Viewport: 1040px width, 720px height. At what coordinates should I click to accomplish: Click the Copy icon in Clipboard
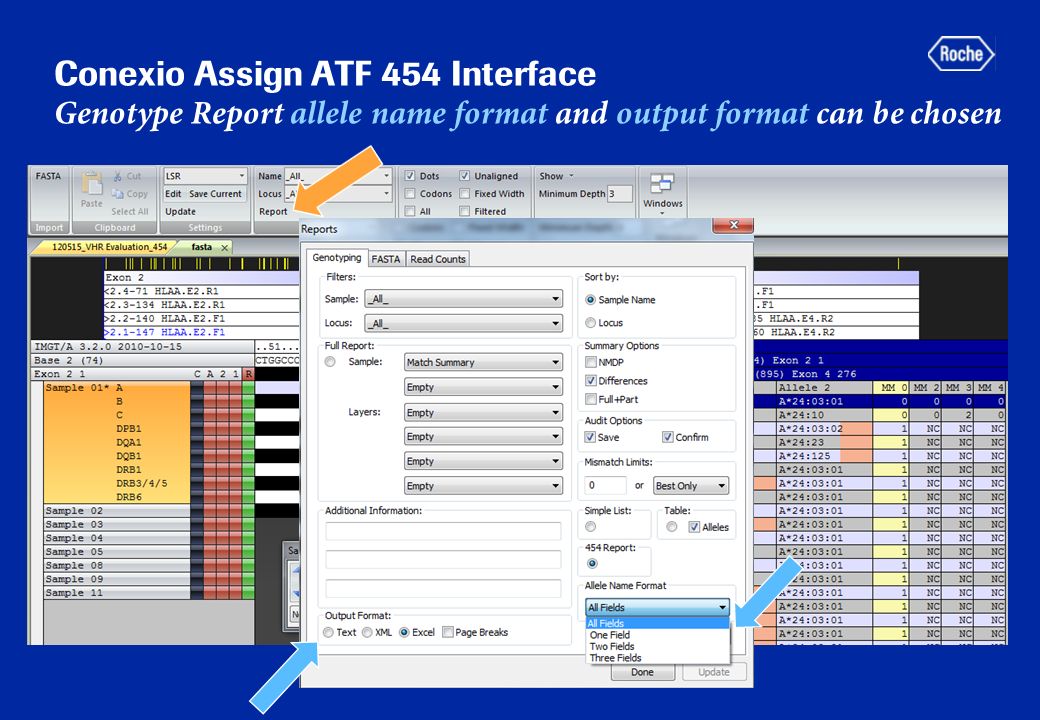118,194
